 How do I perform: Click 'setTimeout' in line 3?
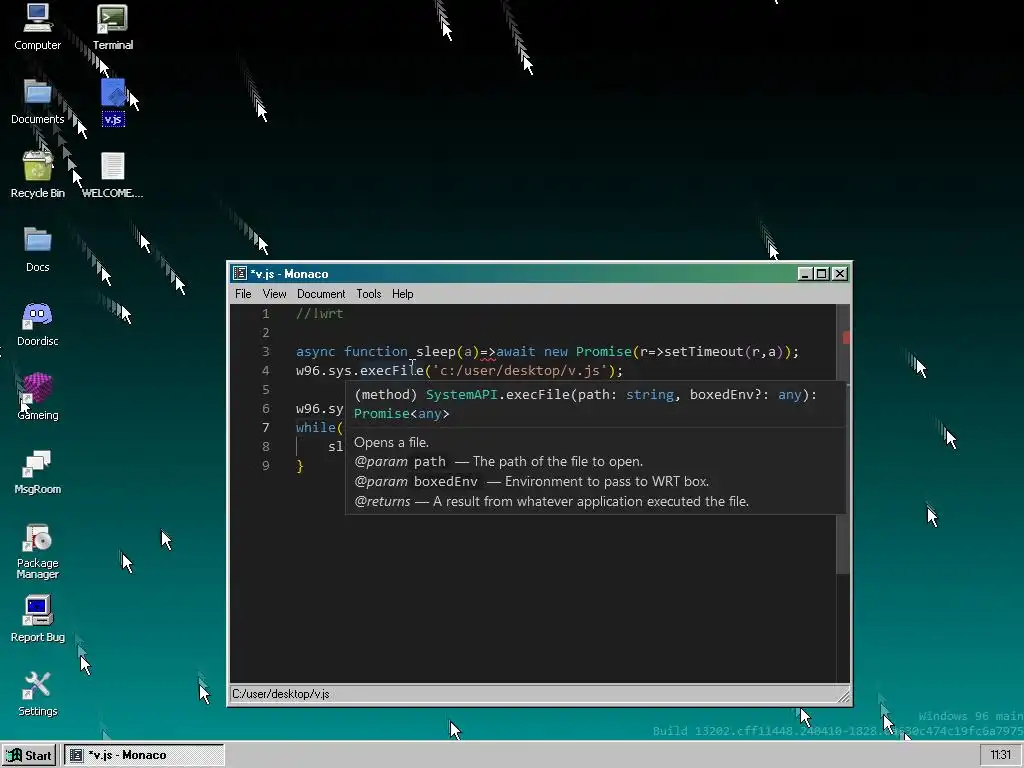point(704,351)
